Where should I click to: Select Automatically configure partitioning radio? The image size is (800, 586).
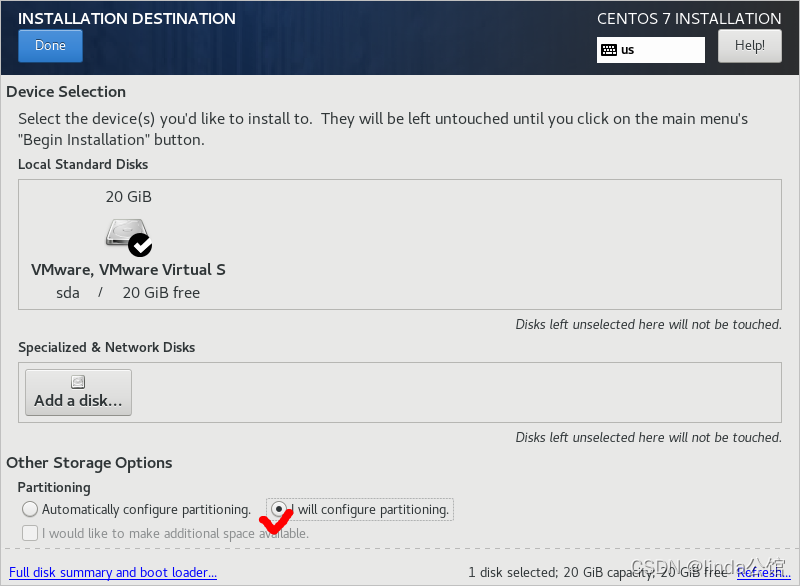tap(30, 509)
